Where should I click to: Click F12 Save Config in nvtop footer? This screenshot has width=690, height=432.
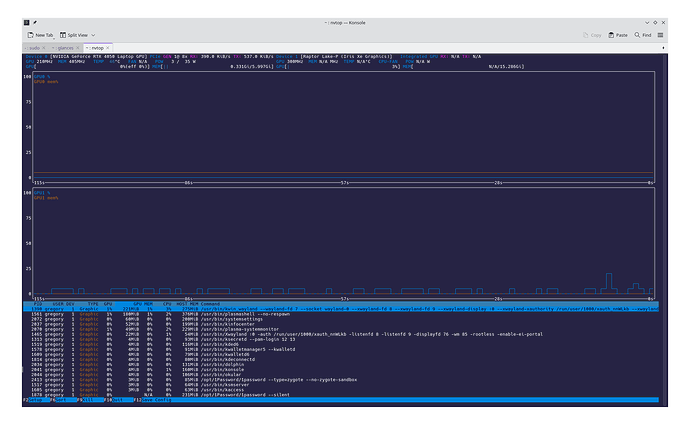tap(152, 400)
